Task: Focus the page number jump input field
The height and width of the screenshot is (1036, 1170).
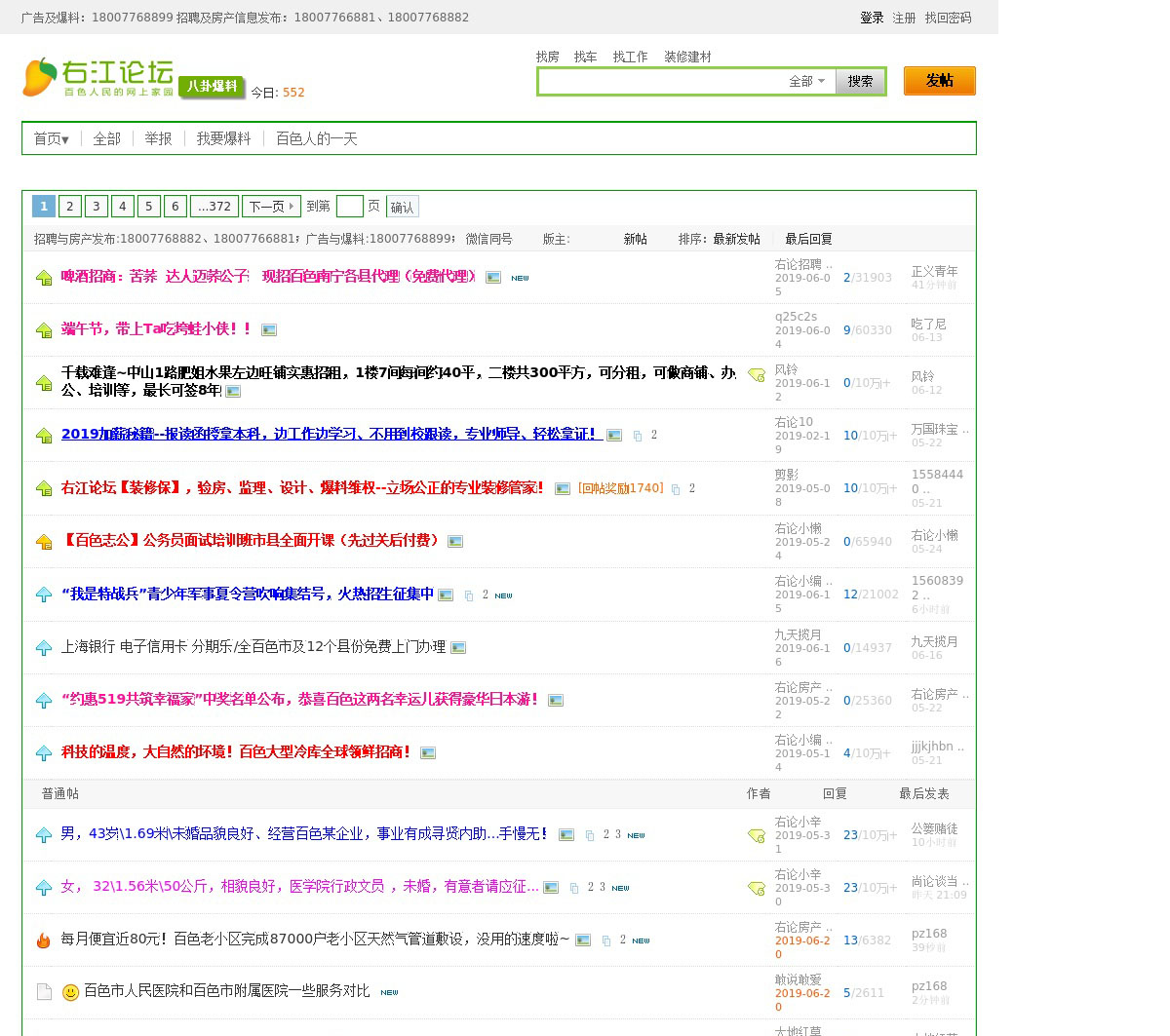Action: click(x=349, y=207)
